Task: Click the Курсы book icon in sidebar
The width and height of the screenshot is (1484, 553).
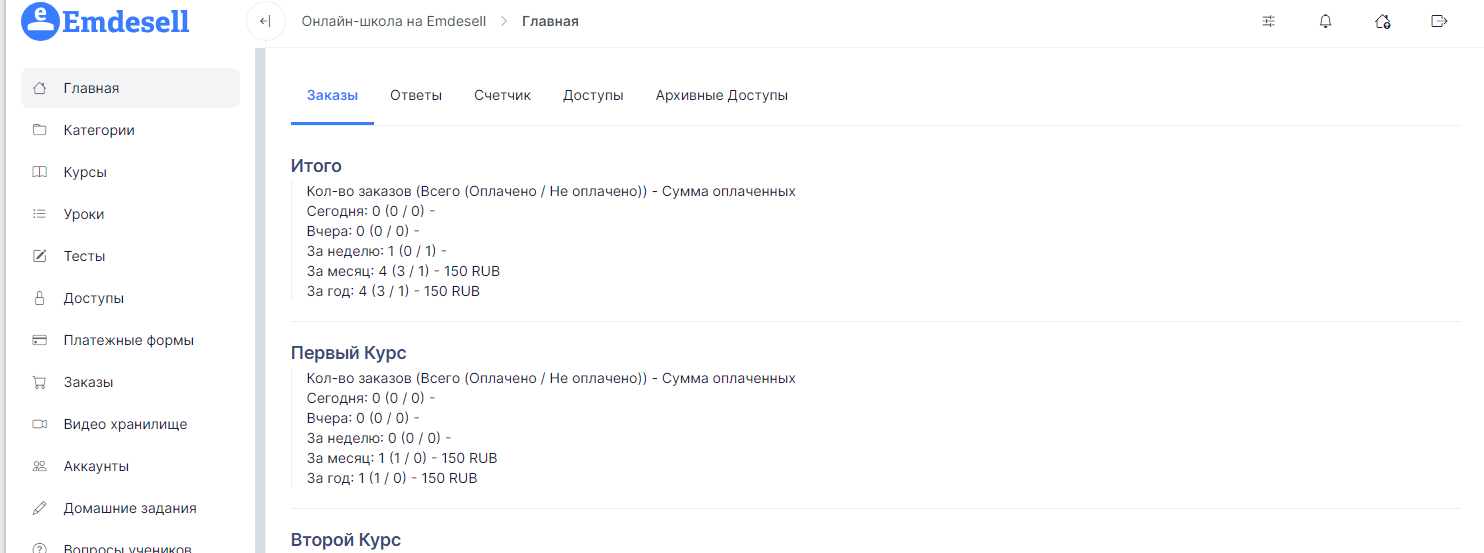Action: pos(40,172)
